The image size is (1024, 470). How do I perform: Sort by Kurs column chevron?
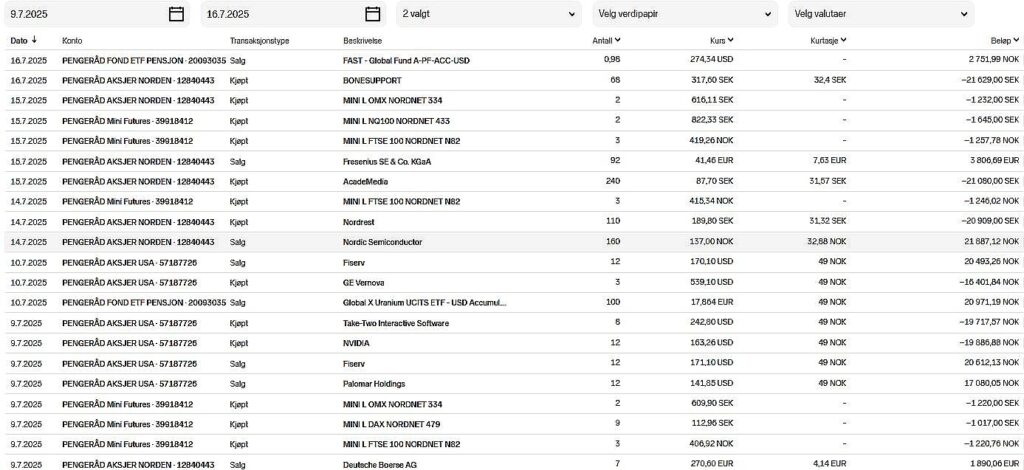(730, 40)
